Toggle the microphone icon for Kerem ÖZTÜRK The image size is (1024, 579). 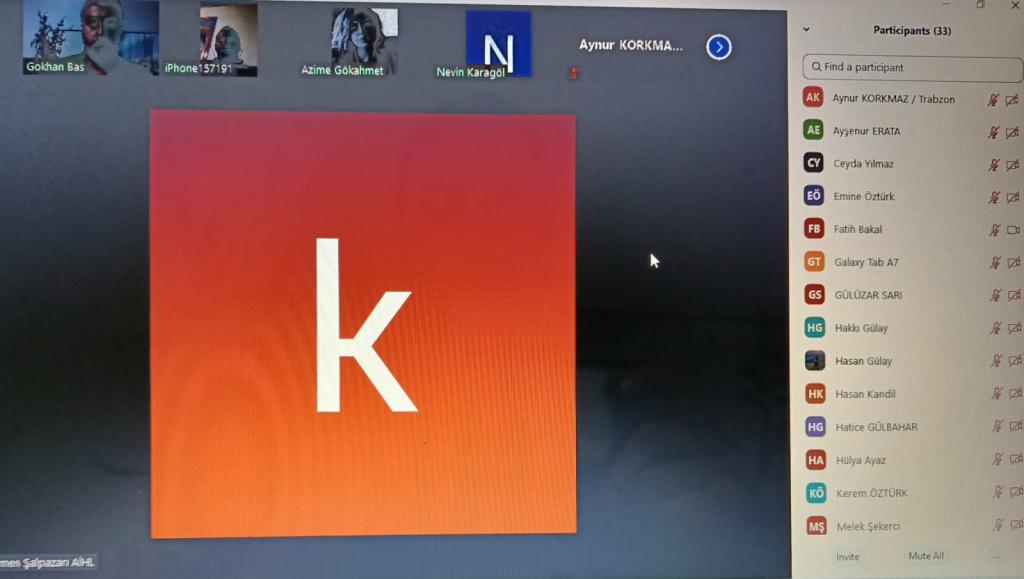click(x=998, y=492)
